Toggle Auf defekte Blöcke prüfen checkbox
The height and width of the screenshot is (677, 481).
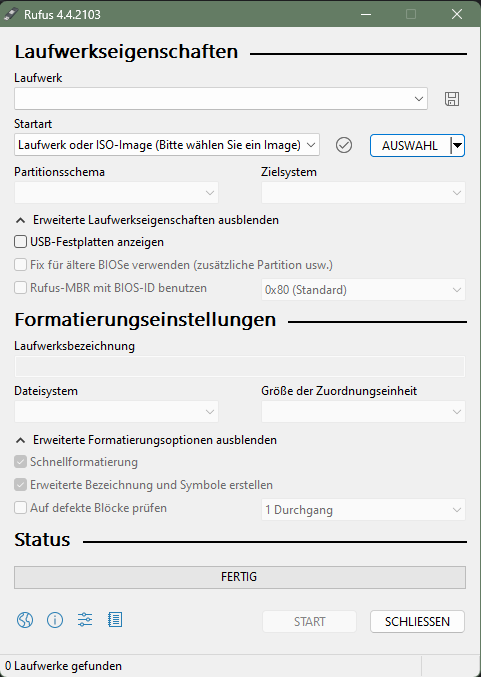(x=20, y=508)
